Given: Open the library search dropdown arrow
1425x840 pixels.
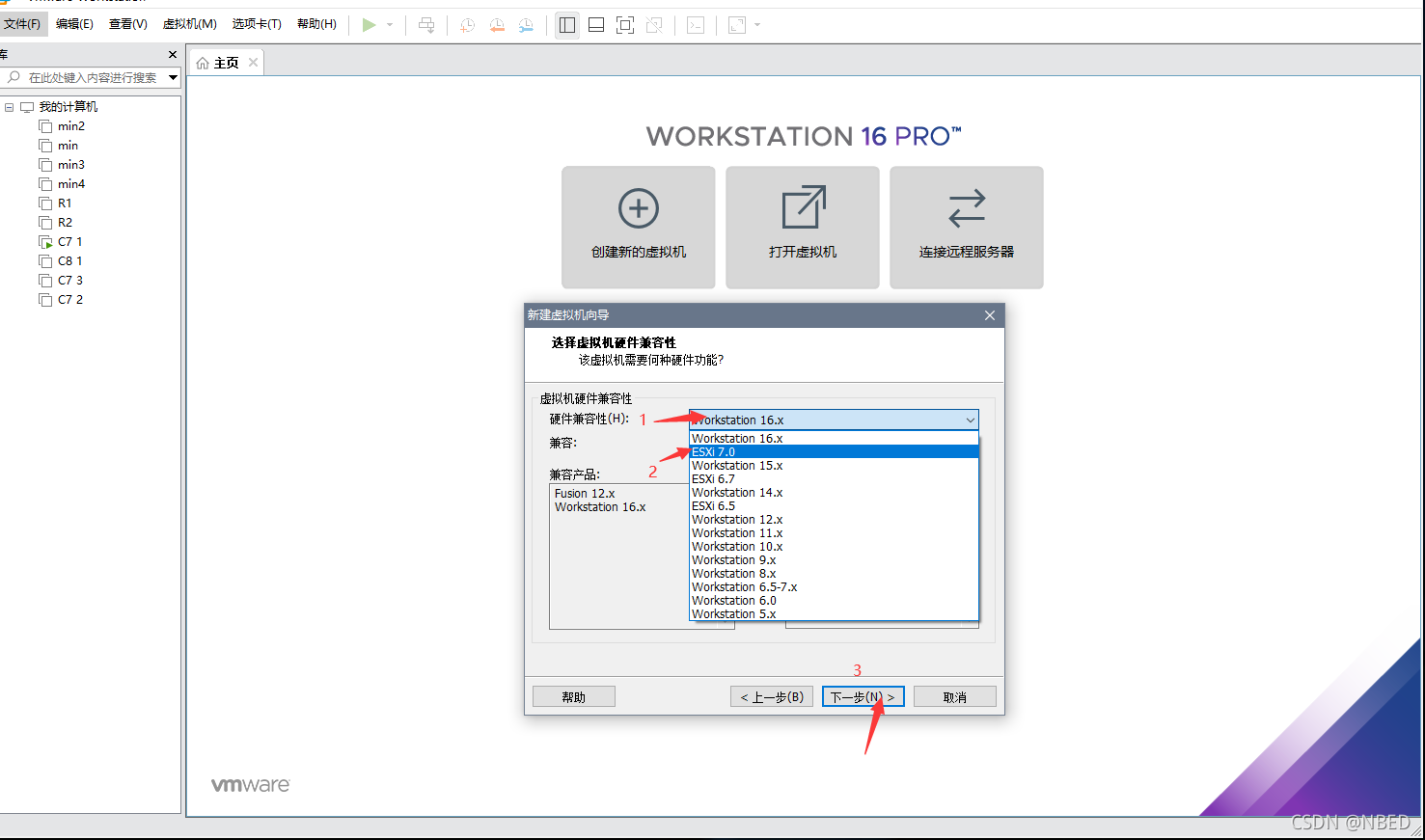Looking at the screenshot, I should 173,77.
